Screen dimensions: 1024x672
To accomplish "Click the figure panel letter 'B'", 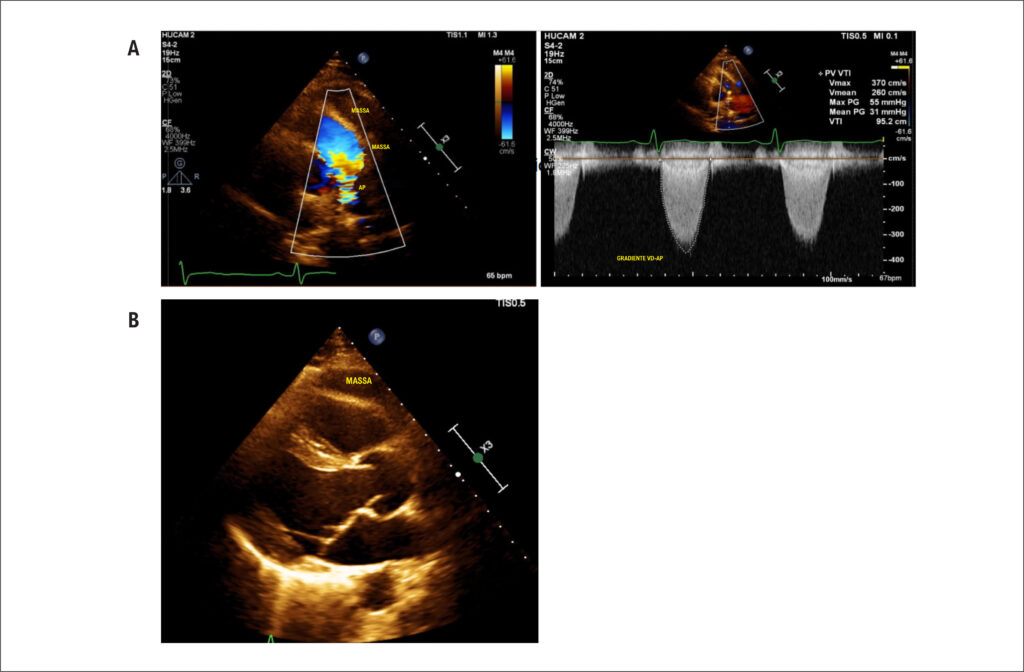I will click(x=133, y=320).
